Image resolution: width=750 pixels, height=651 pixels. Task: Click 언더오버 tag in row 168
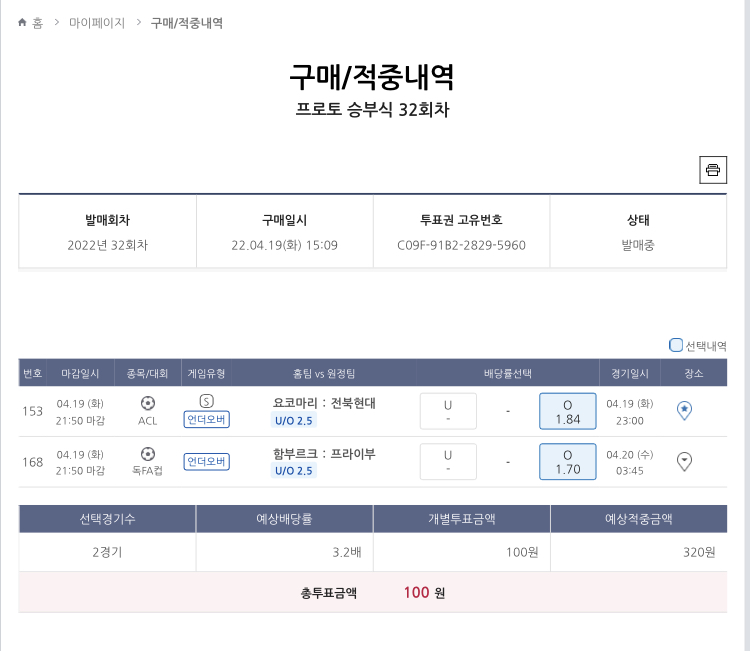pyautogui.click(x=206, y=462)
